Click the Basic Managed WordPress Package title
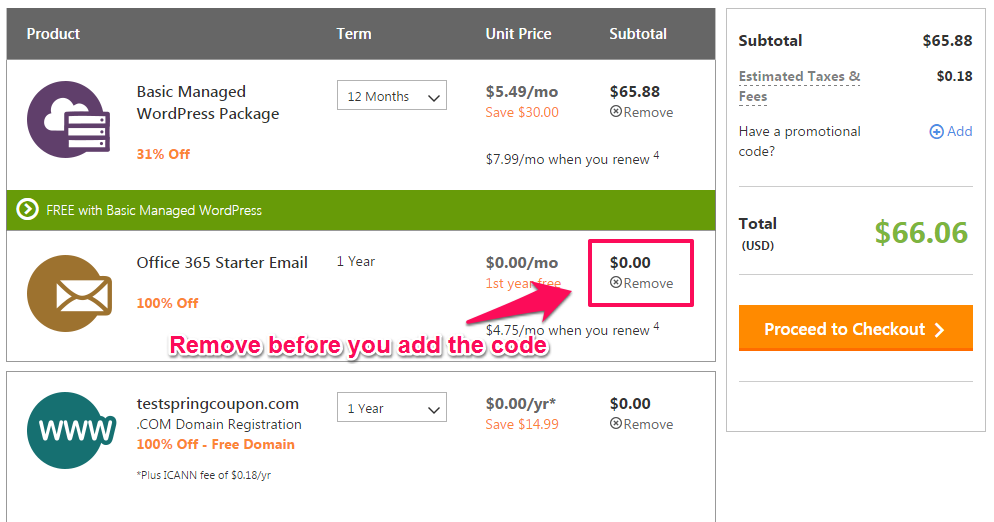 tap(208, 103)
